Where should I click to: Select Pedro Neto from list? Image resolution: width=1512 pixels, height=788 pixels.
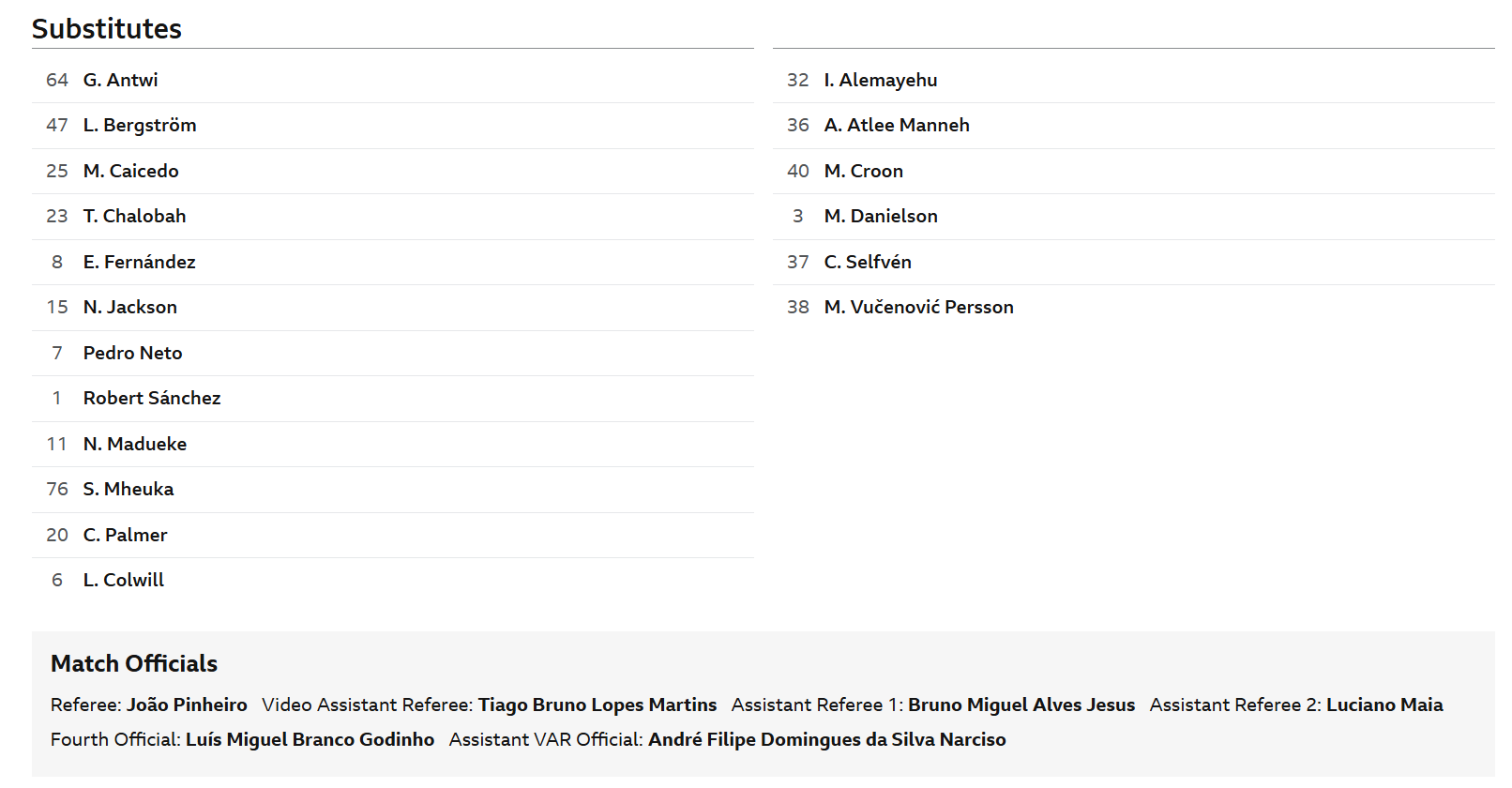(x=132, y=353)
